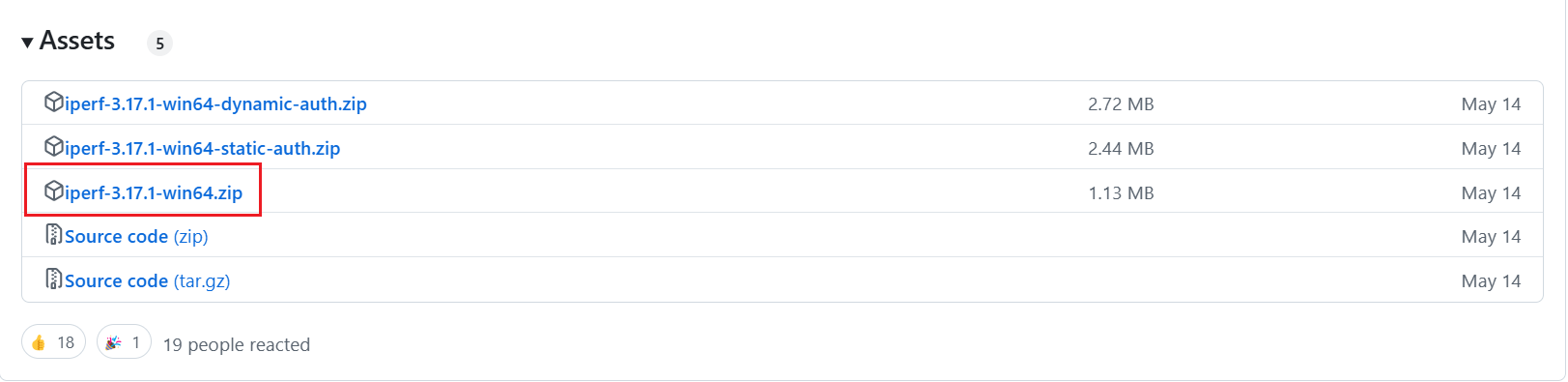Screen dimensions: 1568x382
Task: Collapse the Assets section triangle
Action: [x=28, y=43]
